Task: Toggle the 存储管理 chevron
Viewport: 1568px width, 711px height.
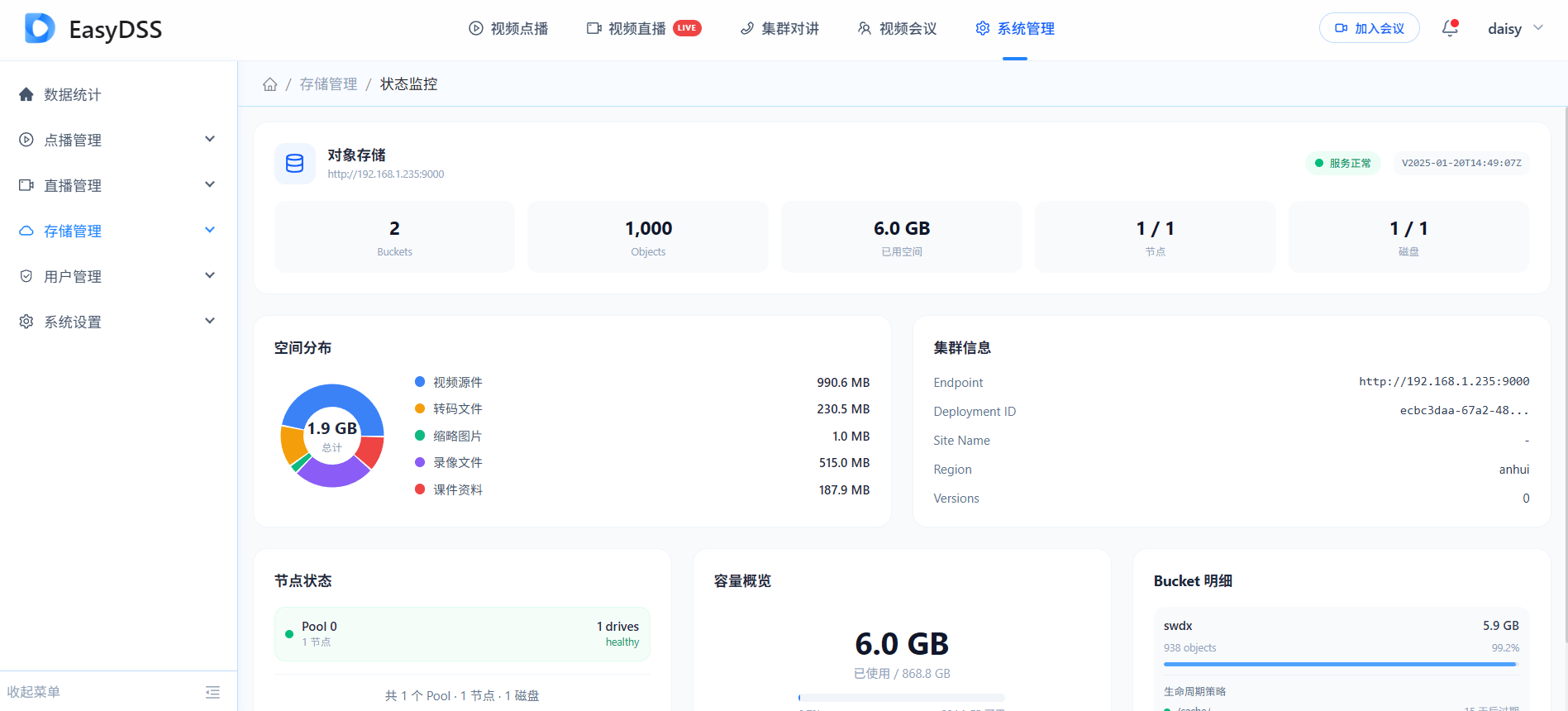Action: point(210,230)
